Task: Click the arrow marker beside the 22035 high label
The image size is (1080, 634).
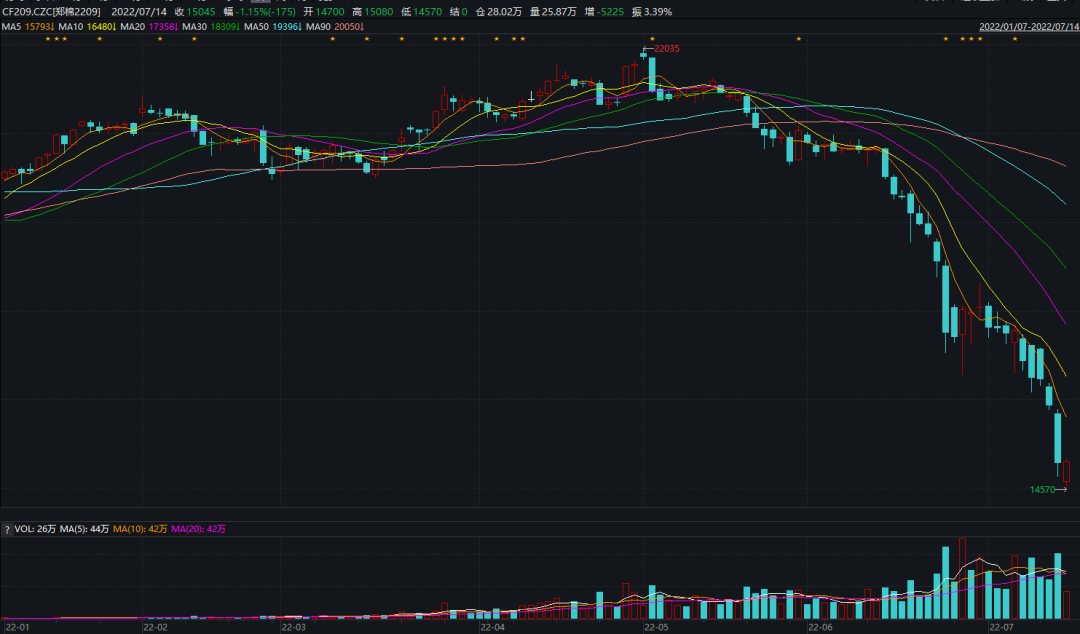Action: (x=647, y=48)
